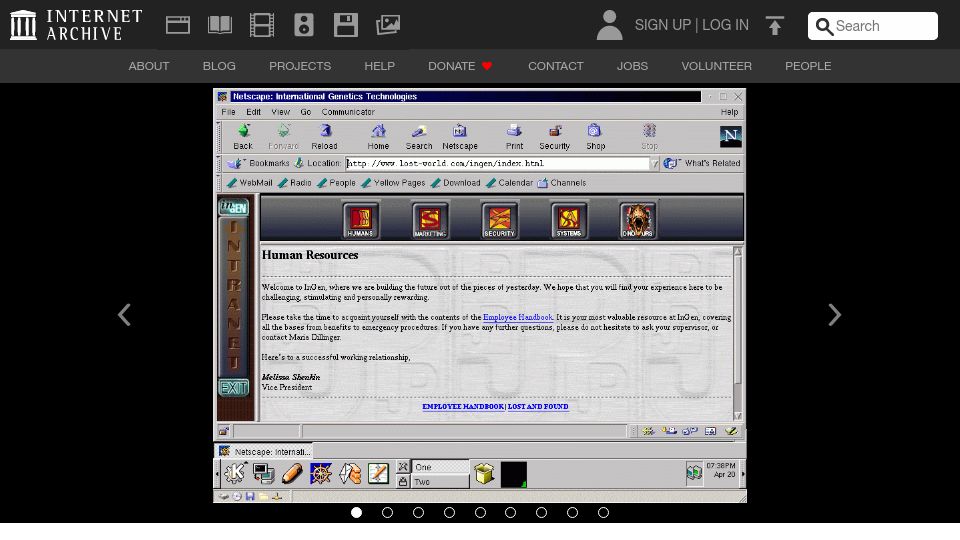
Task: Click the upload arrow icon
Action: coord(775,25)
